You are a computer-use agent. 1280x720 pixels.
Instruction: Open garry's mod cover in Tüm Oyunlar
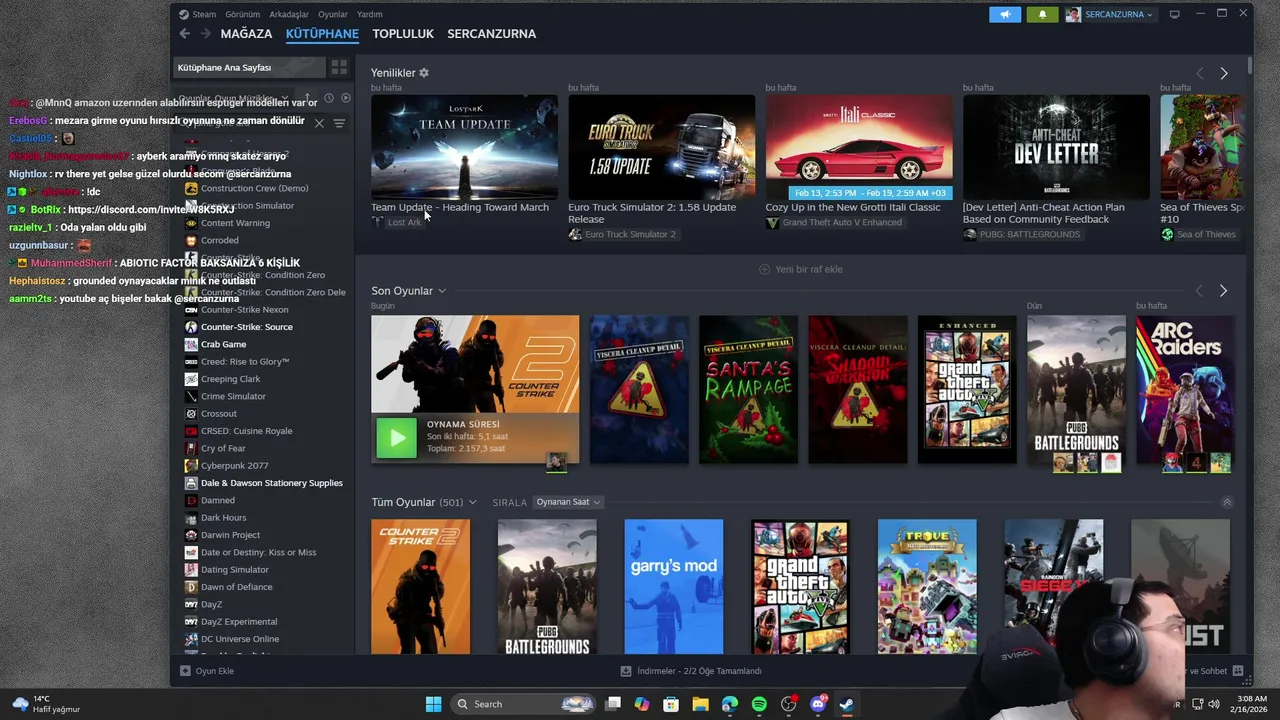pyautogui.click(x=674, y=587)
